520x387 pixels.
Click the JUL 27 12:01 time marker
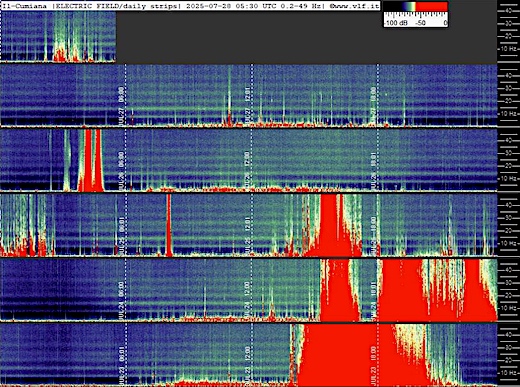coord(247,106)
